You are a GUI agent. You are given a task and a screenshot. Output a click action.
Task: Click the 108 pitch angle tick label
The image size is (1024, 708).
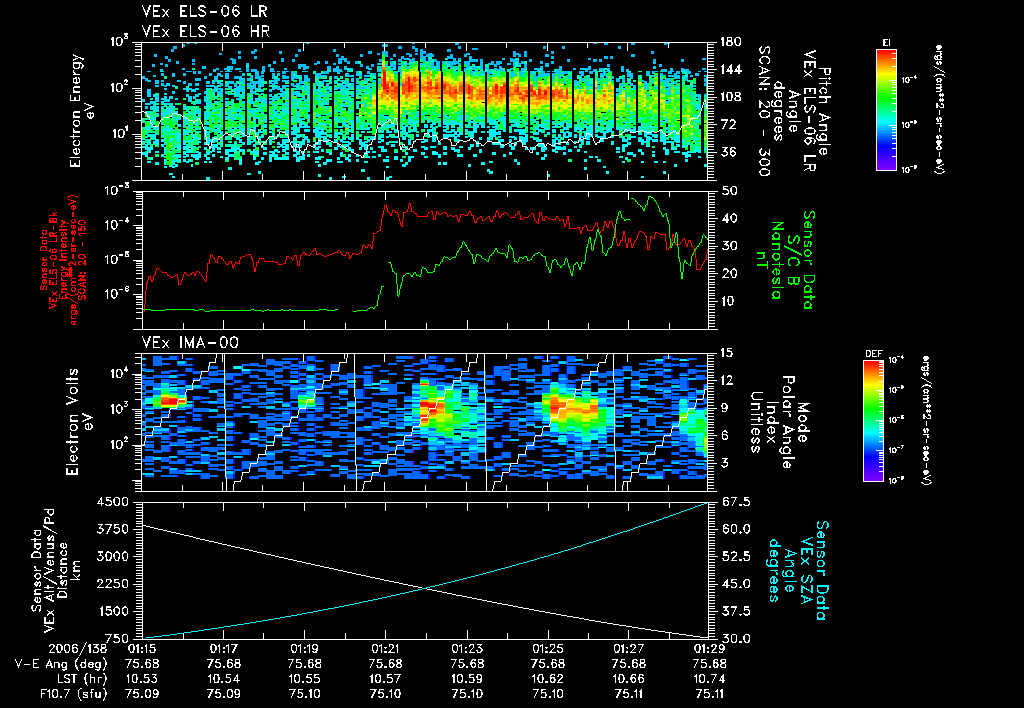click(731, 97)
